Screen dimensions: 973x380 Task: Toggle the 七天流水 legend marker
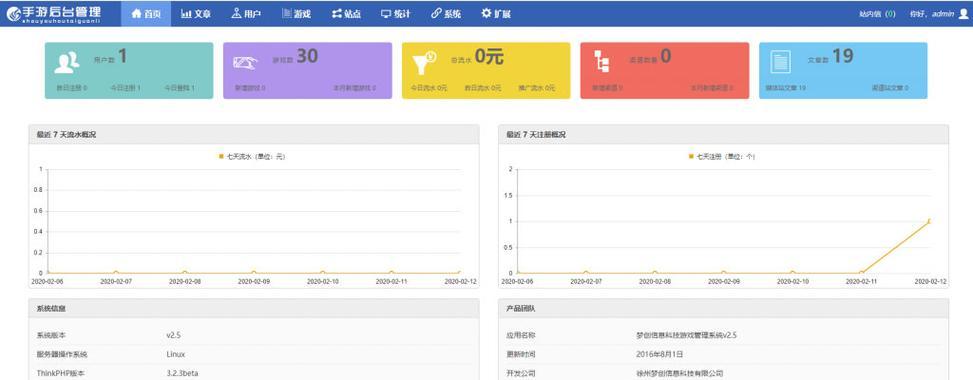(221, 156)
